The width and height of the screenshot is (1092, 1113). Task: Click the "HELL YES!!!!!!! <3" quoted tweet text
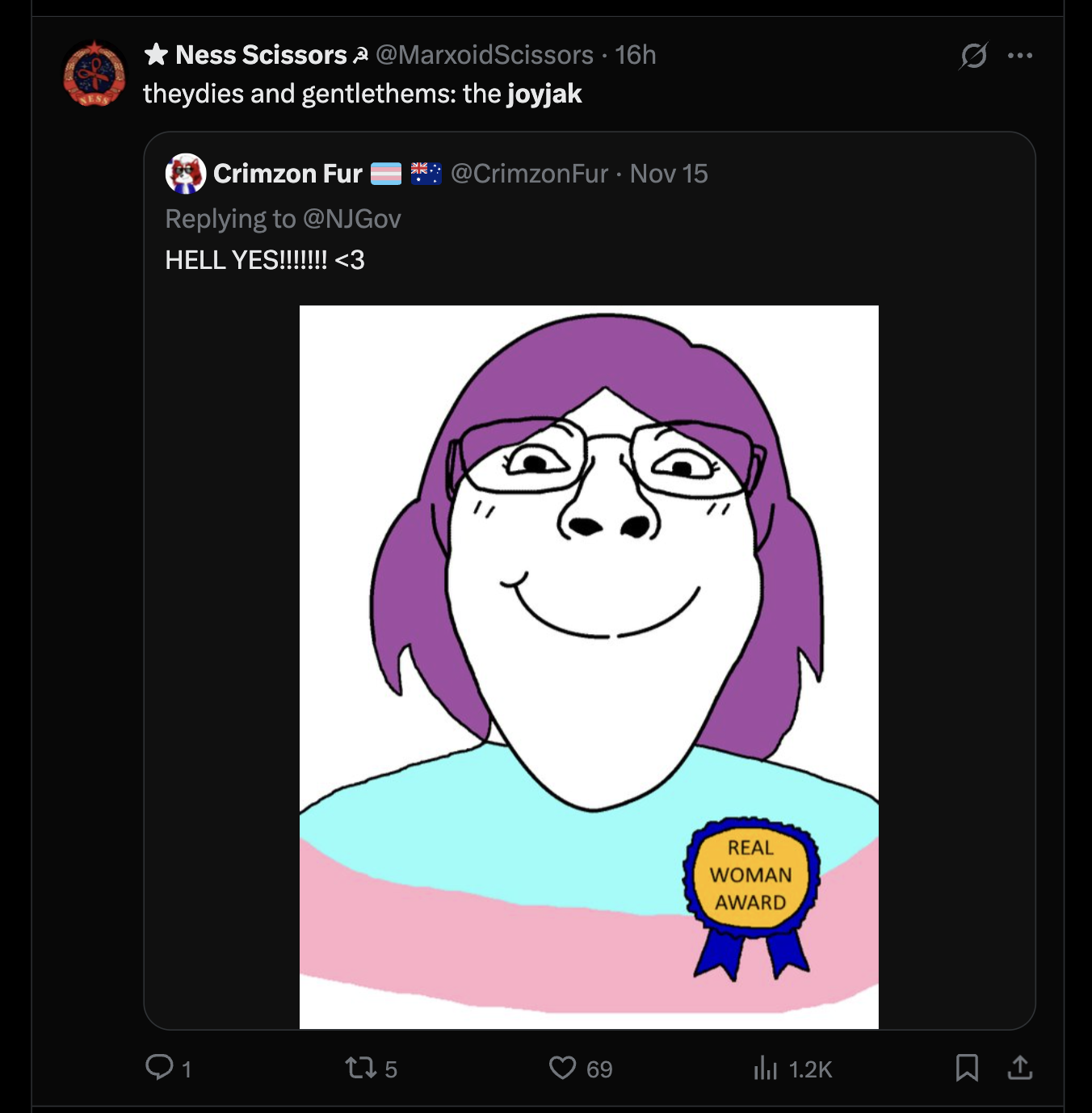pos(265,260)
